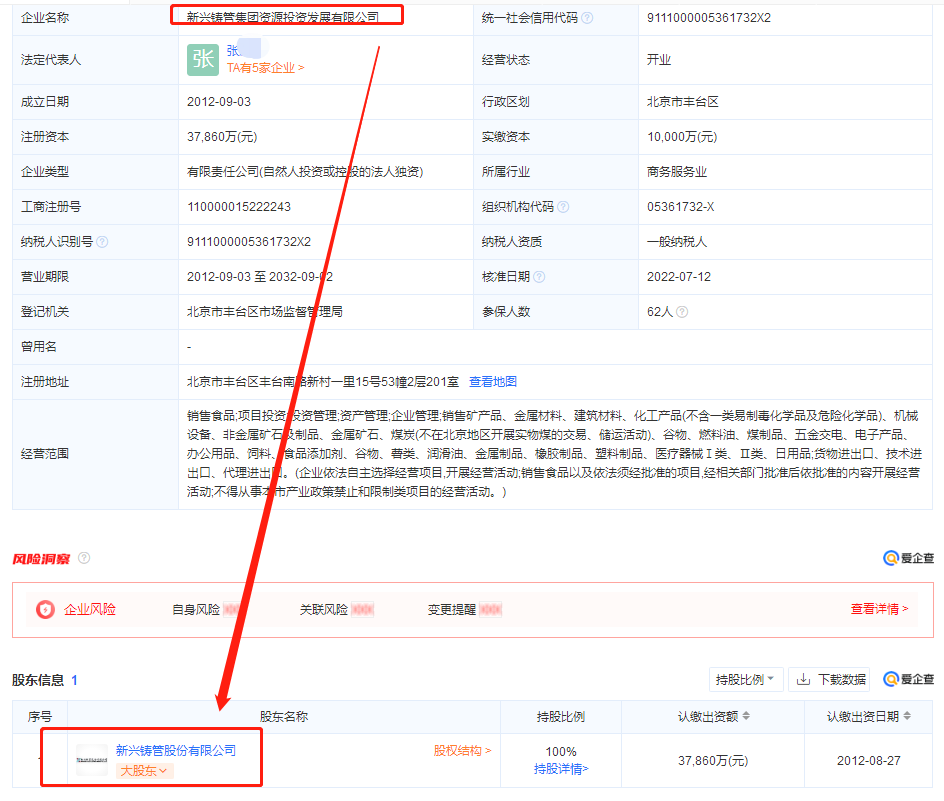Open the shareholder company logo thumbnail
The height and width of the screenshot is (801, 944).
[x=92, y=760]
